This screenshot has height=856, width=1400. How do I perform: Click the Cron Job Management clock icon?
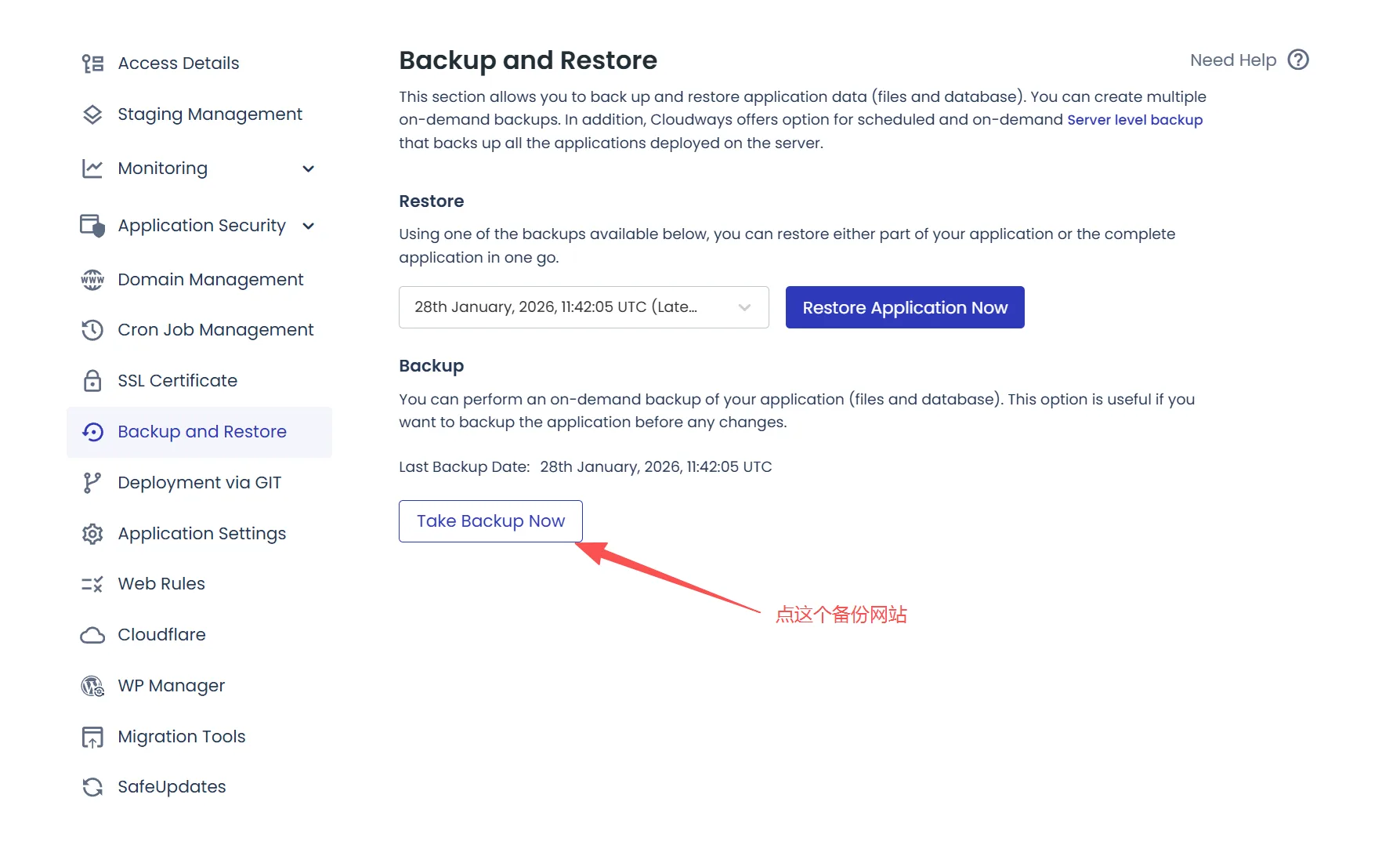[x=92, y=330]
